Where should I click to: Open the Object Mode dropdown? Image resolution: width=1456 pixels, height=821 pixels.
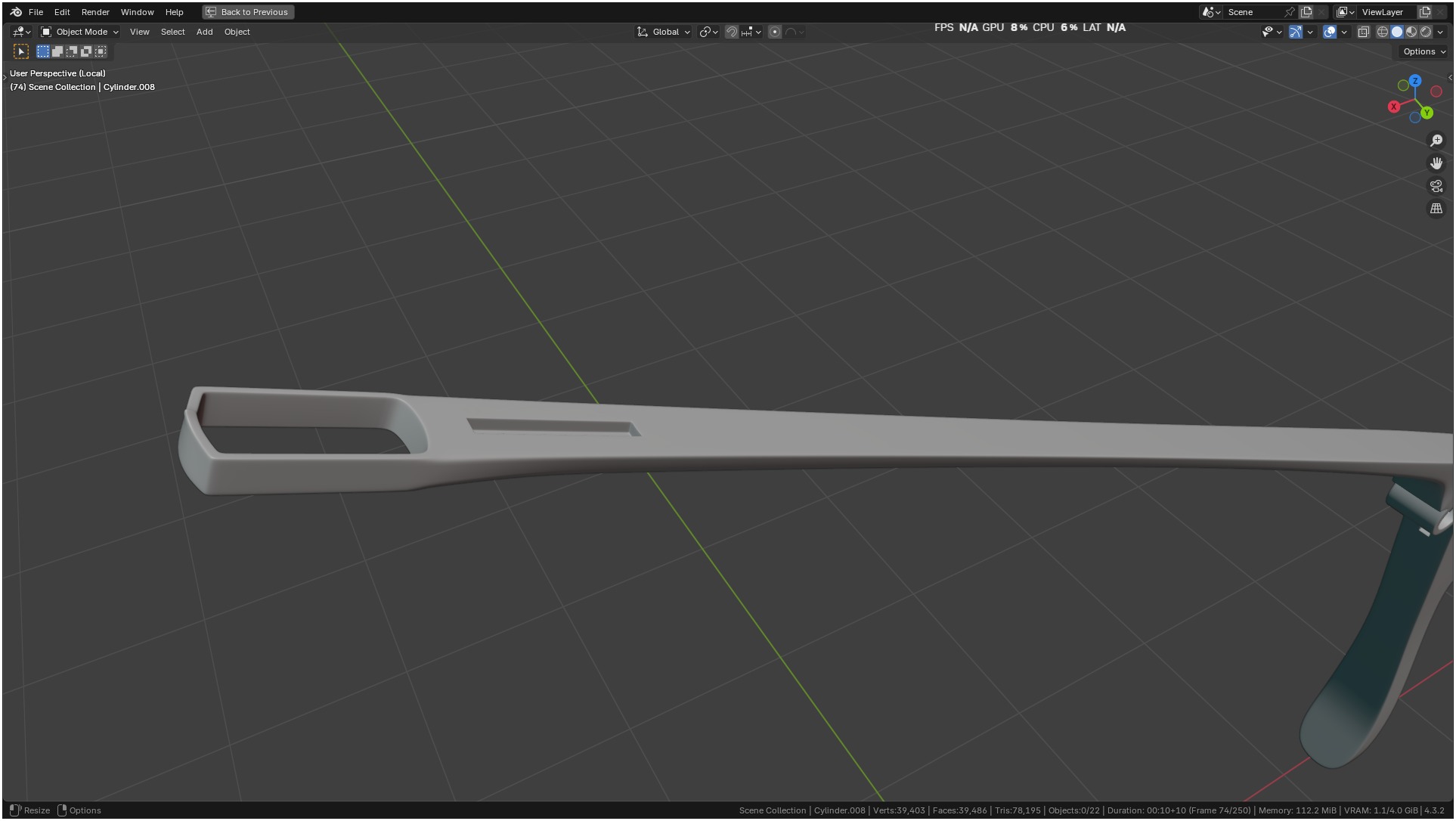click(x=79, y=32)
